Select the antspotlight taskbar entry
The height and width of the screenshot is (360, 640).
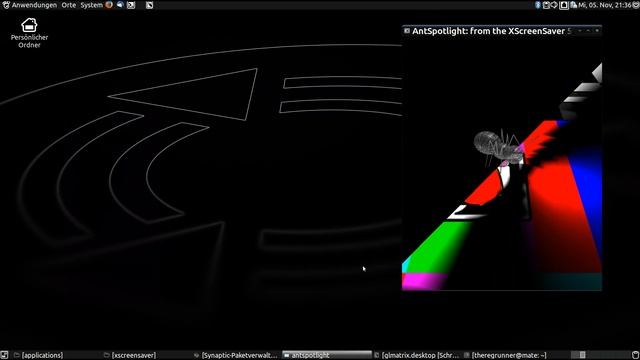(327, 355)
